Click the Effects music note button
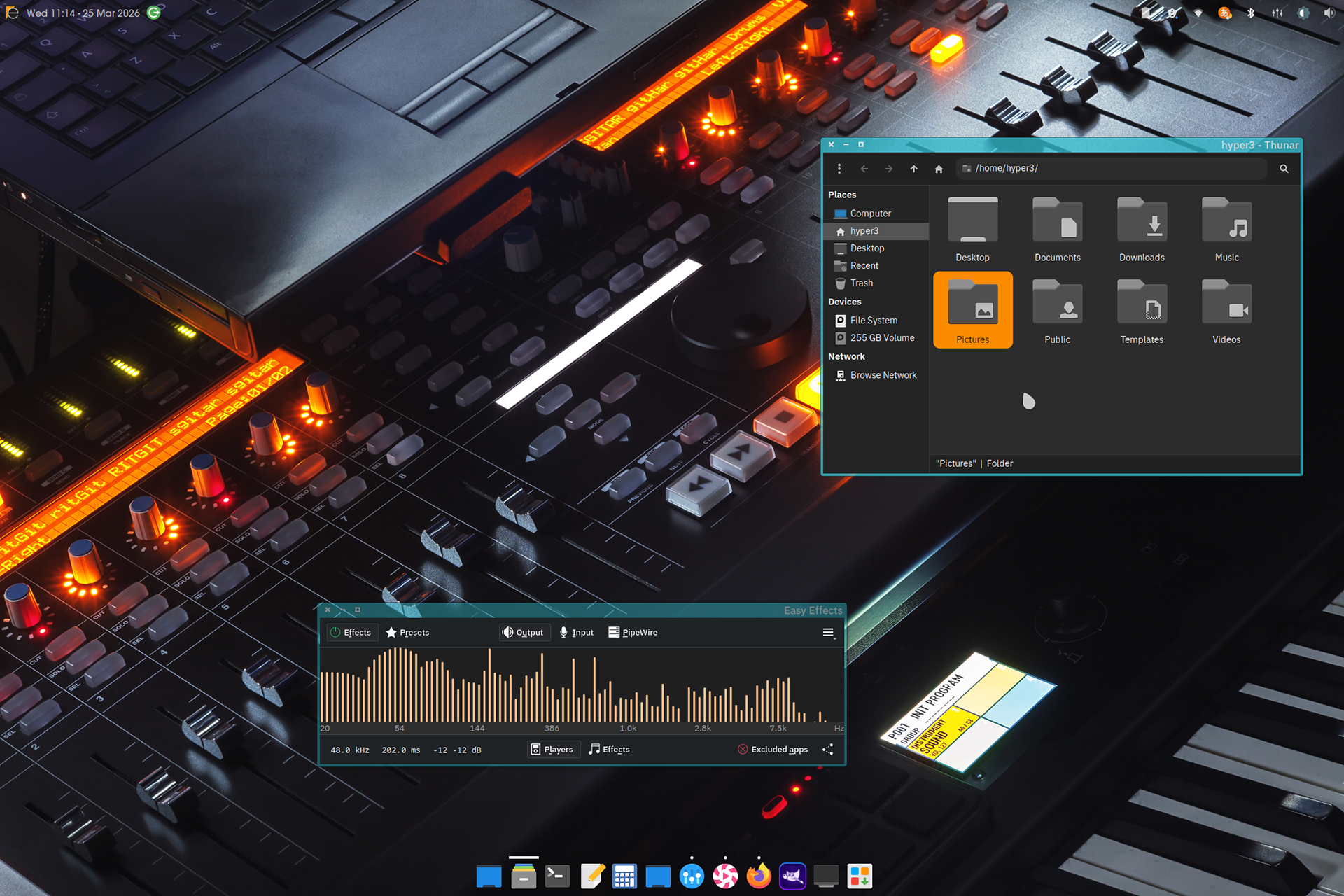The height and width of the screenshot is (896, 1344). (609, 749)
